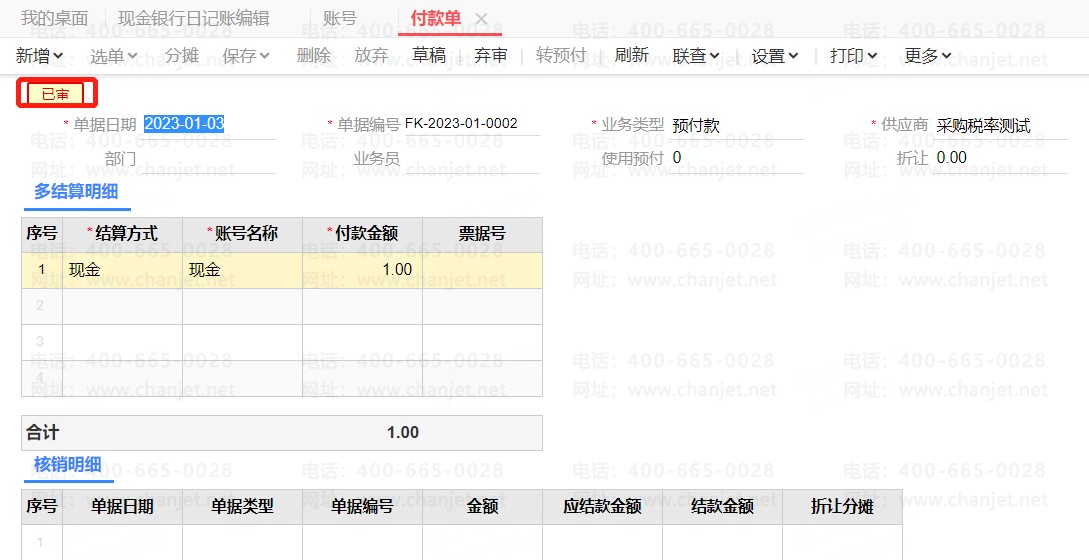Click 刷新 to refresh
The height and width of the screenshot is (560, 1089).
point(631,55)
